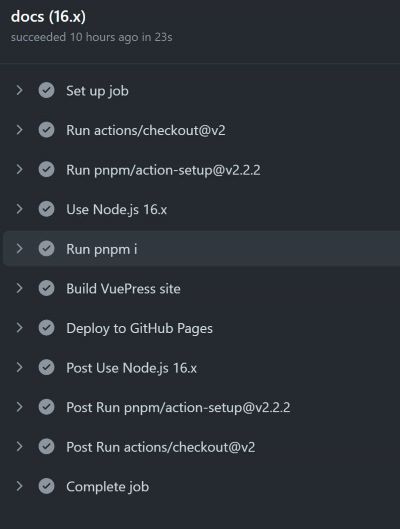
Task: Click the checkmark icon next to Run pnpm/action-setup@v2.2.2
Action: click(46, 170)
